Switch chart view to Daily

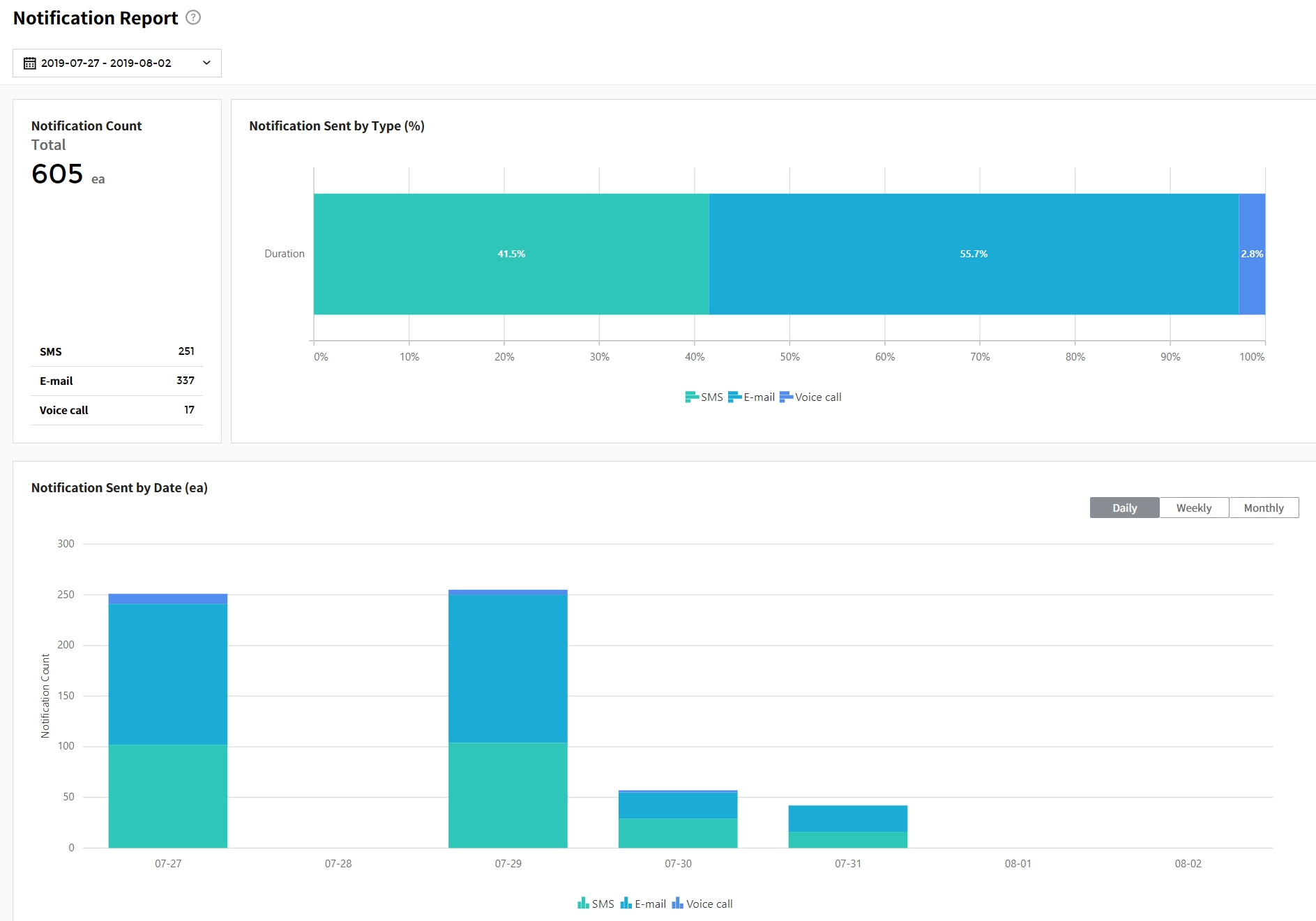tap(1124, 508)
